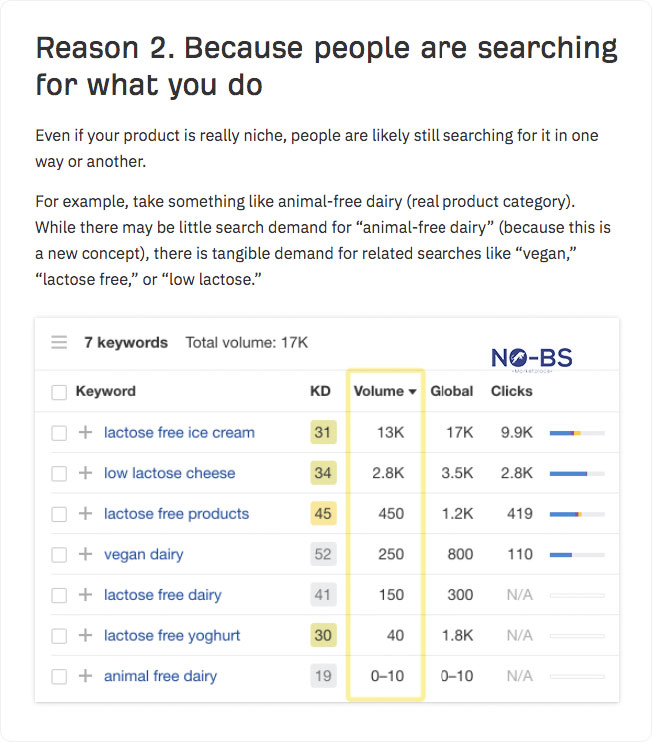Viewport: 652px width, 742px height.
Task: Add lactose free dairy with plus icon
Action: click(85, 595)
